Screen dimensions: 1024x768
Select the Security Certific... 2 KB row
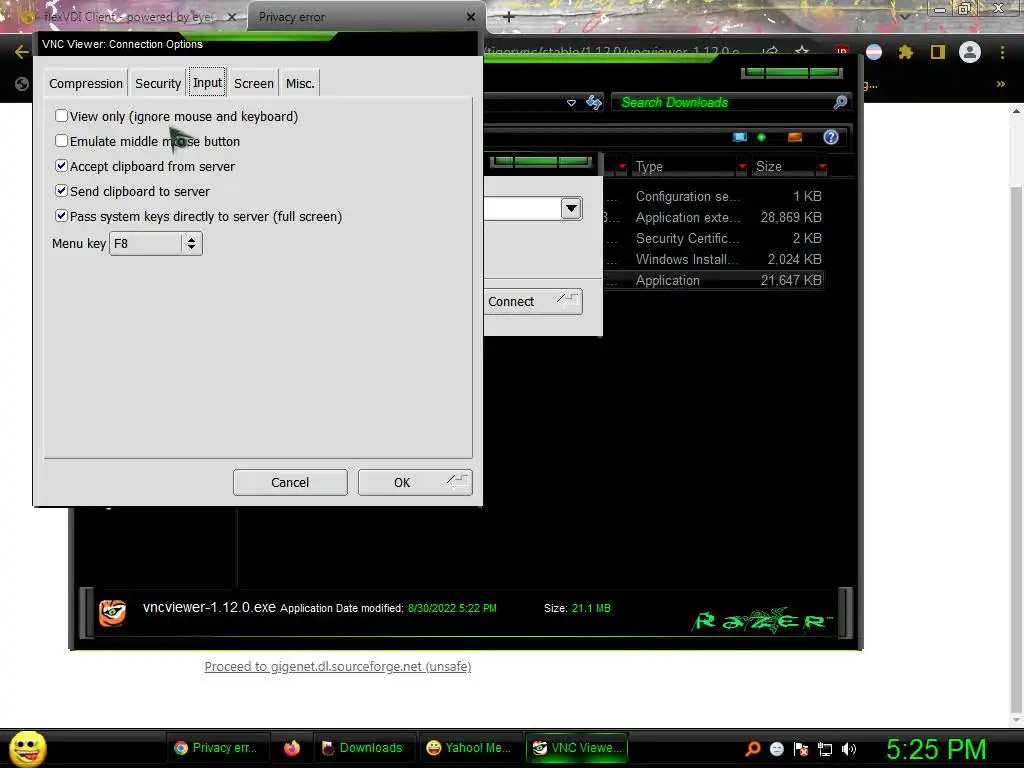pos(714,238)
